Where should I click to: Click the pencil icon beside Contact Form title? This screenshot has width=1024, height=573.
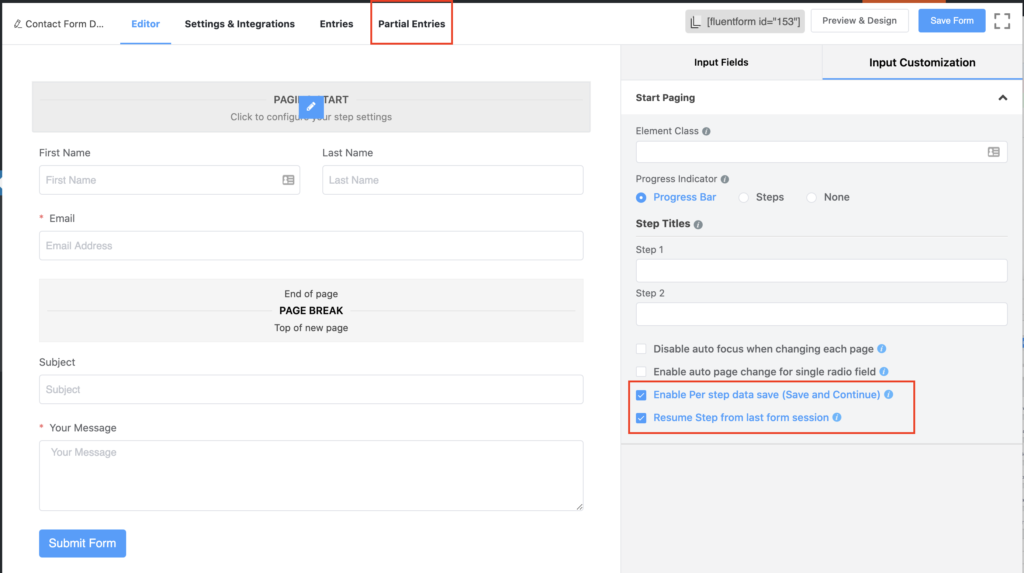coord(18,24)
